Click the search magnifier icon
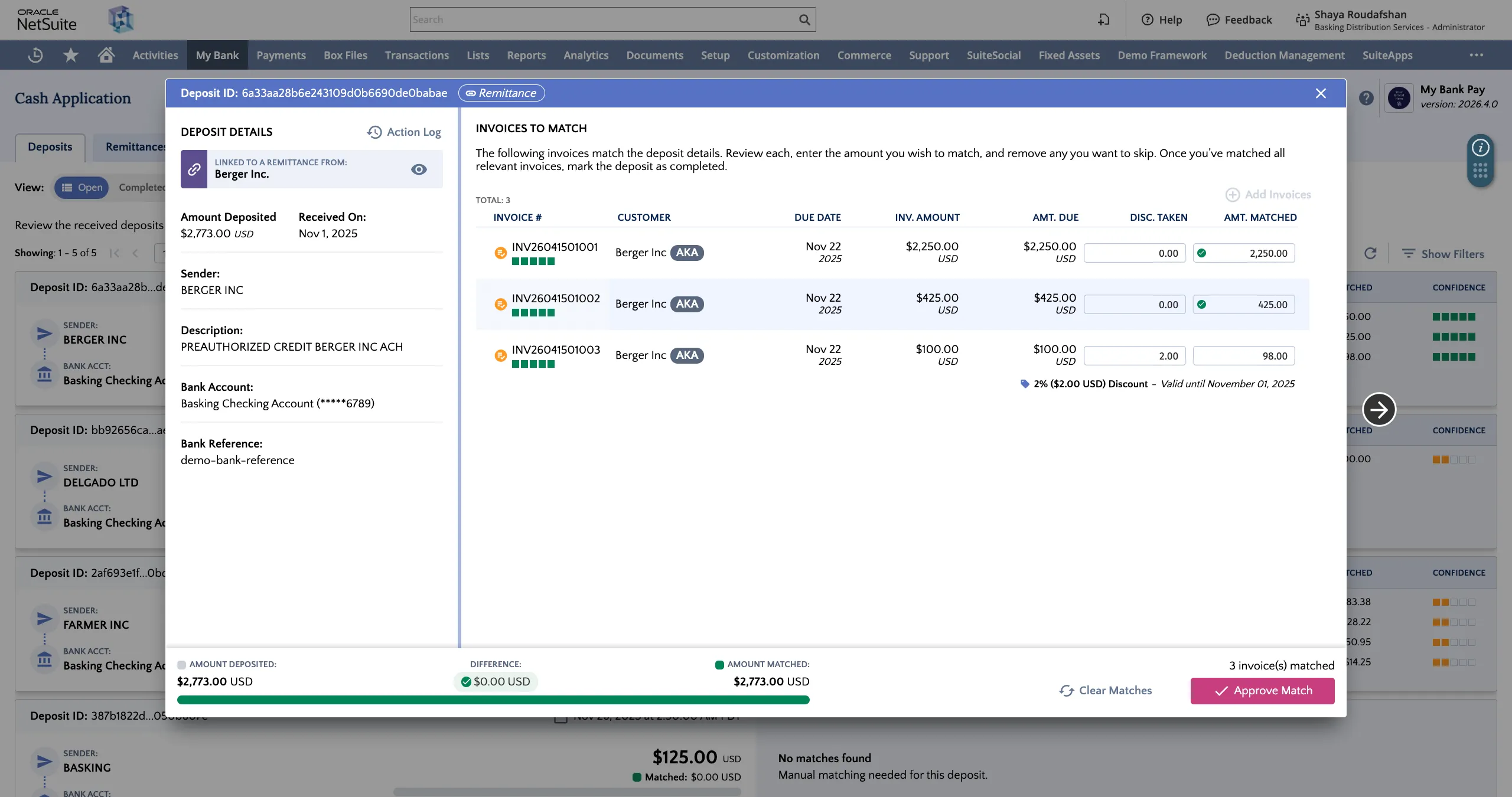This screenshot has height=797, width=1512. point(804,19)
